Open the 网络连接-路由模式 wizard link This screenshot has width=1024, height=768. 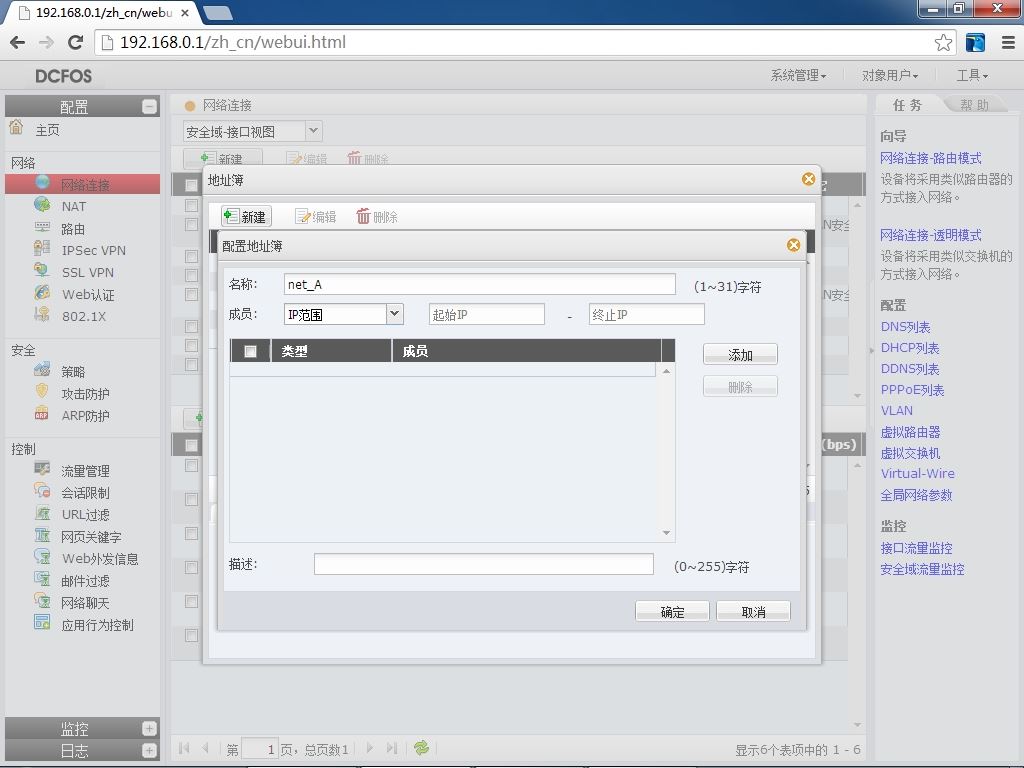click(931, 158)
